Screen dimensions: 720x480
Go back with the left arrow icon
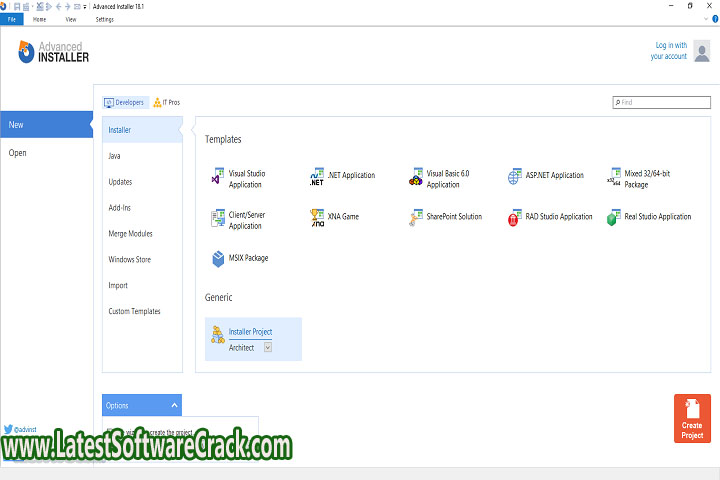(58, 6)
